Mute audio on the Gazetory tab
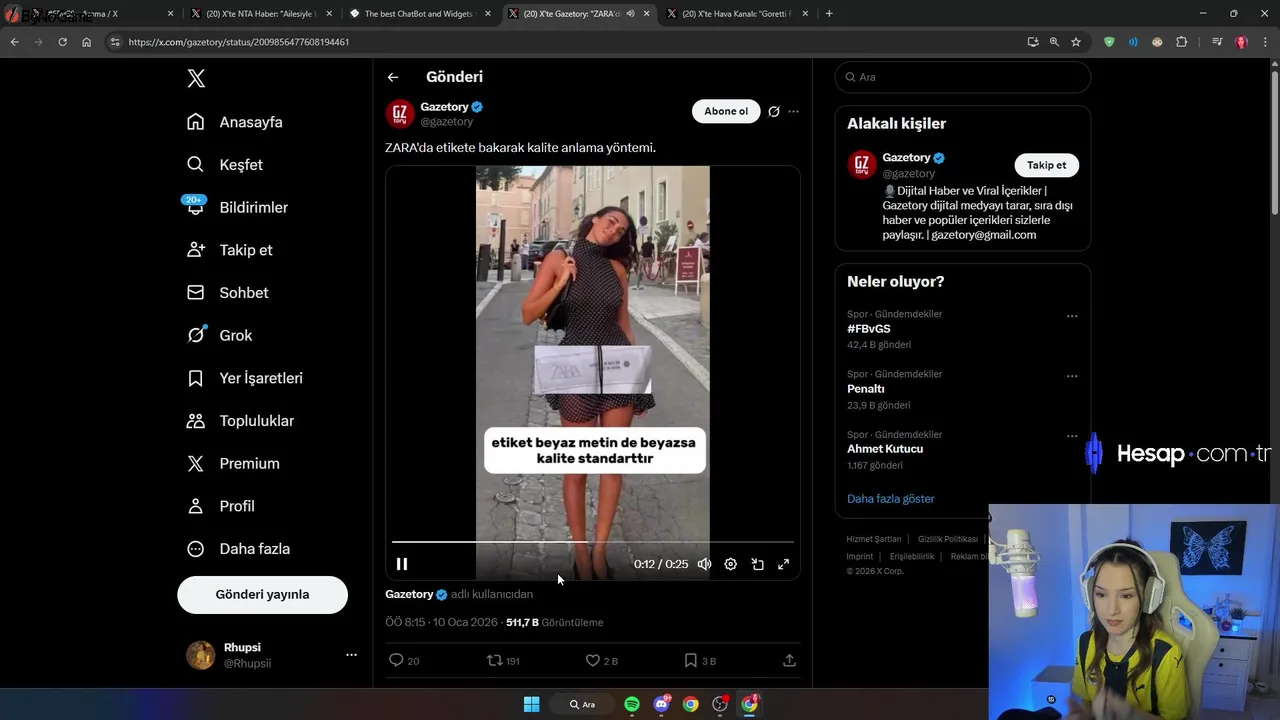This screenshot has width=1280, height=720. (x=630, y=14)
